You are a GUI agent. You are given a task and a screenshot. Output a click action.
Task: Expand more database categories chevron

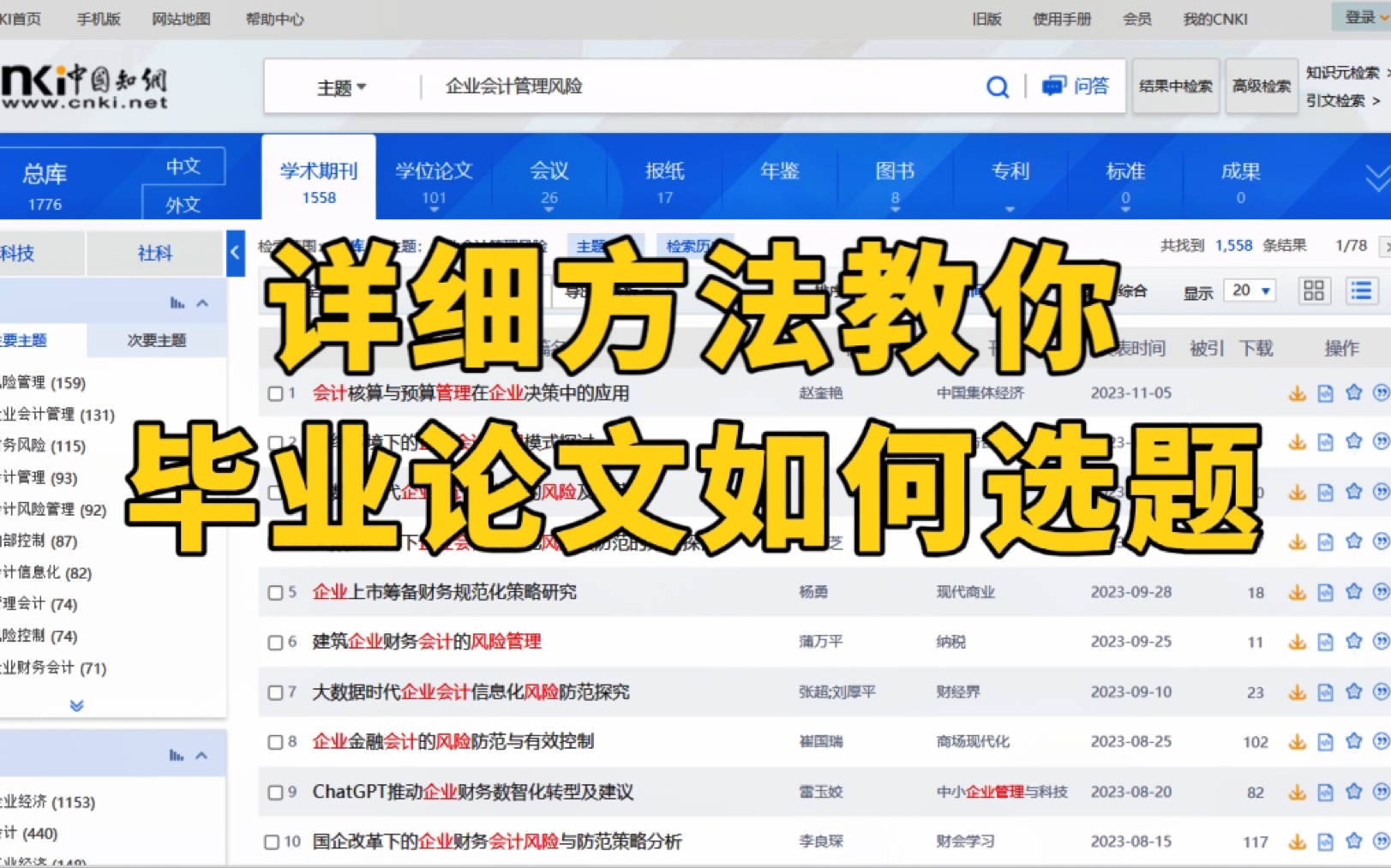1376,178
